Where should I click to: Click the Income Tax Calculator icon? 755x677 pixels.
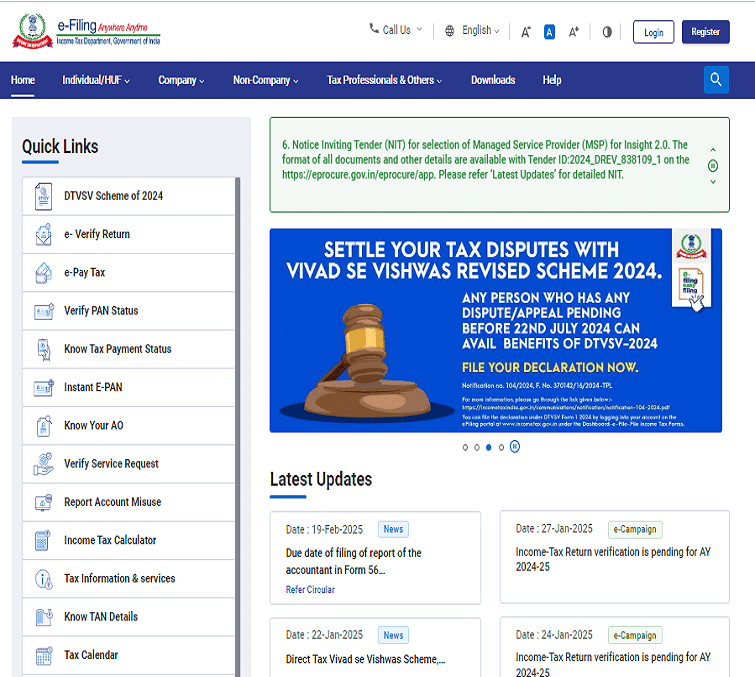point(43,540)
